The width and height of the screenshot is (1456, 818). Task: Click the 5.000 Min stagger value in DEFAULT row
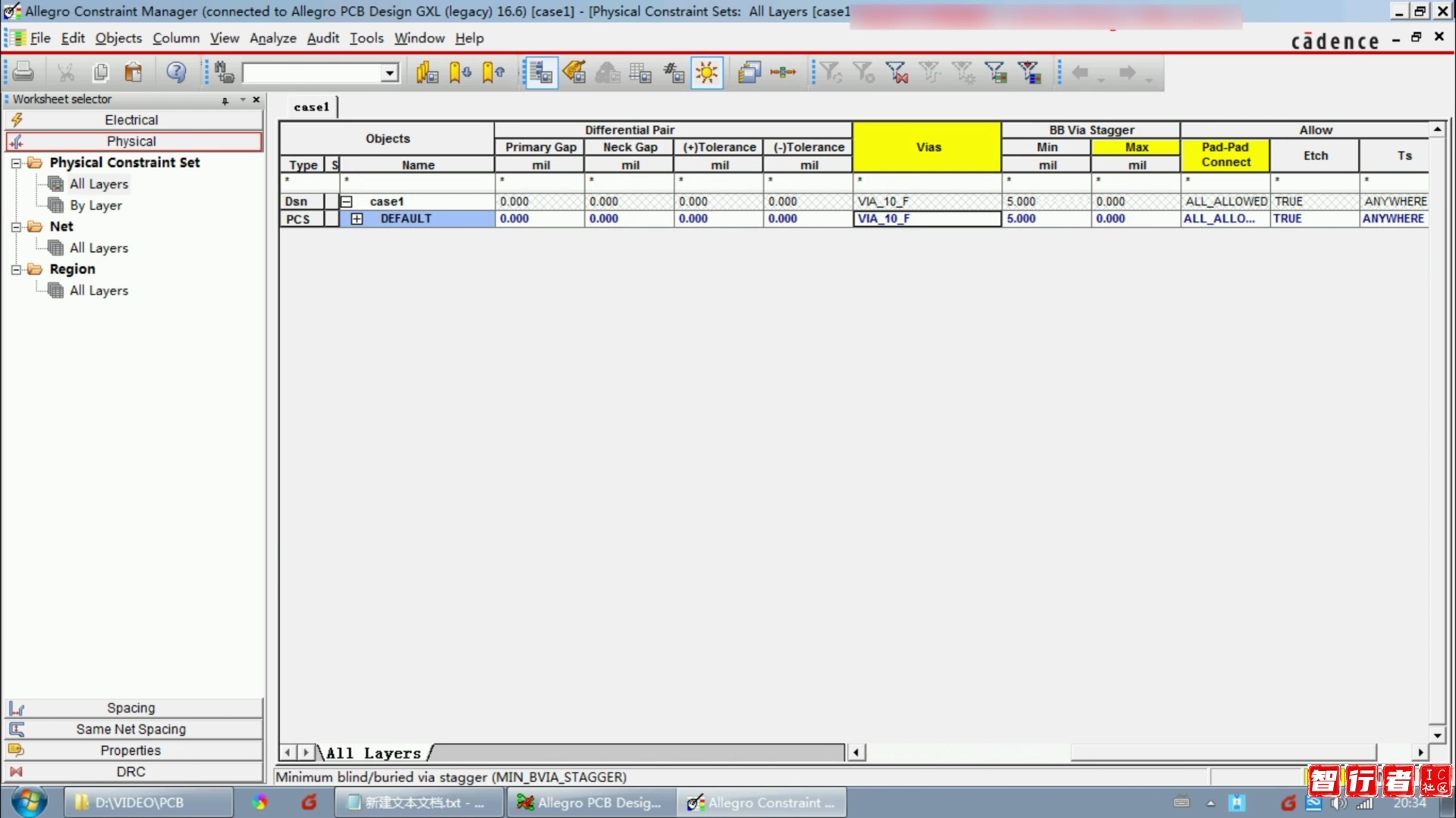coord(1046,219)
